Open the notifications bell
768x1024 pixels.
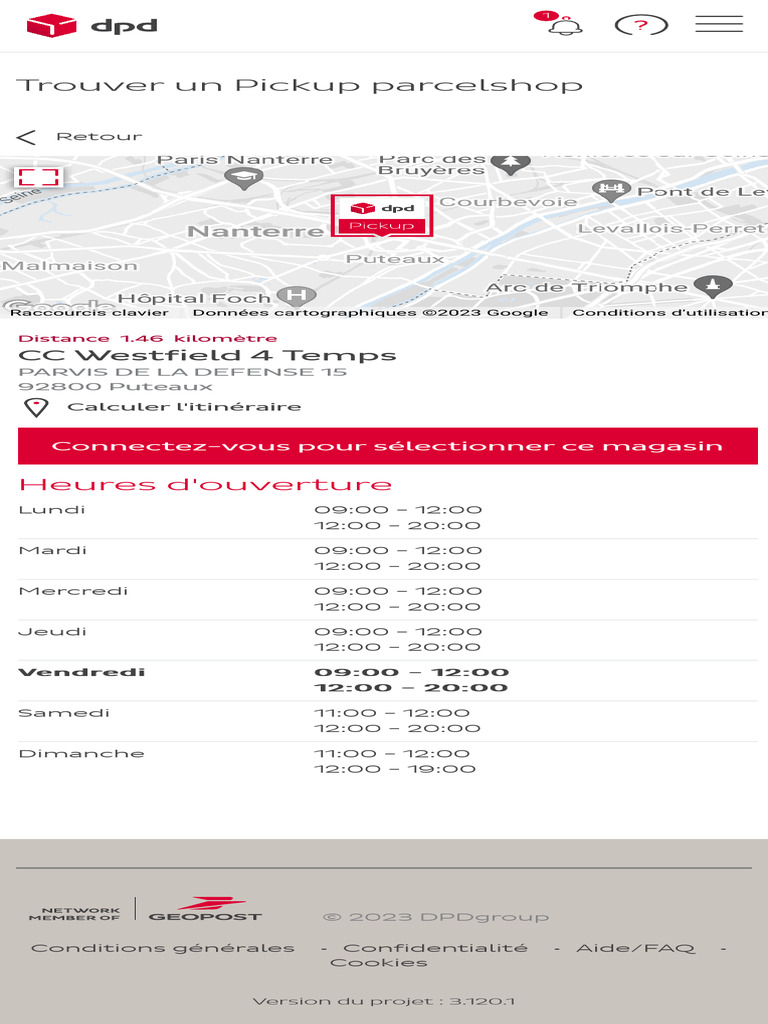tap(564, 25)
